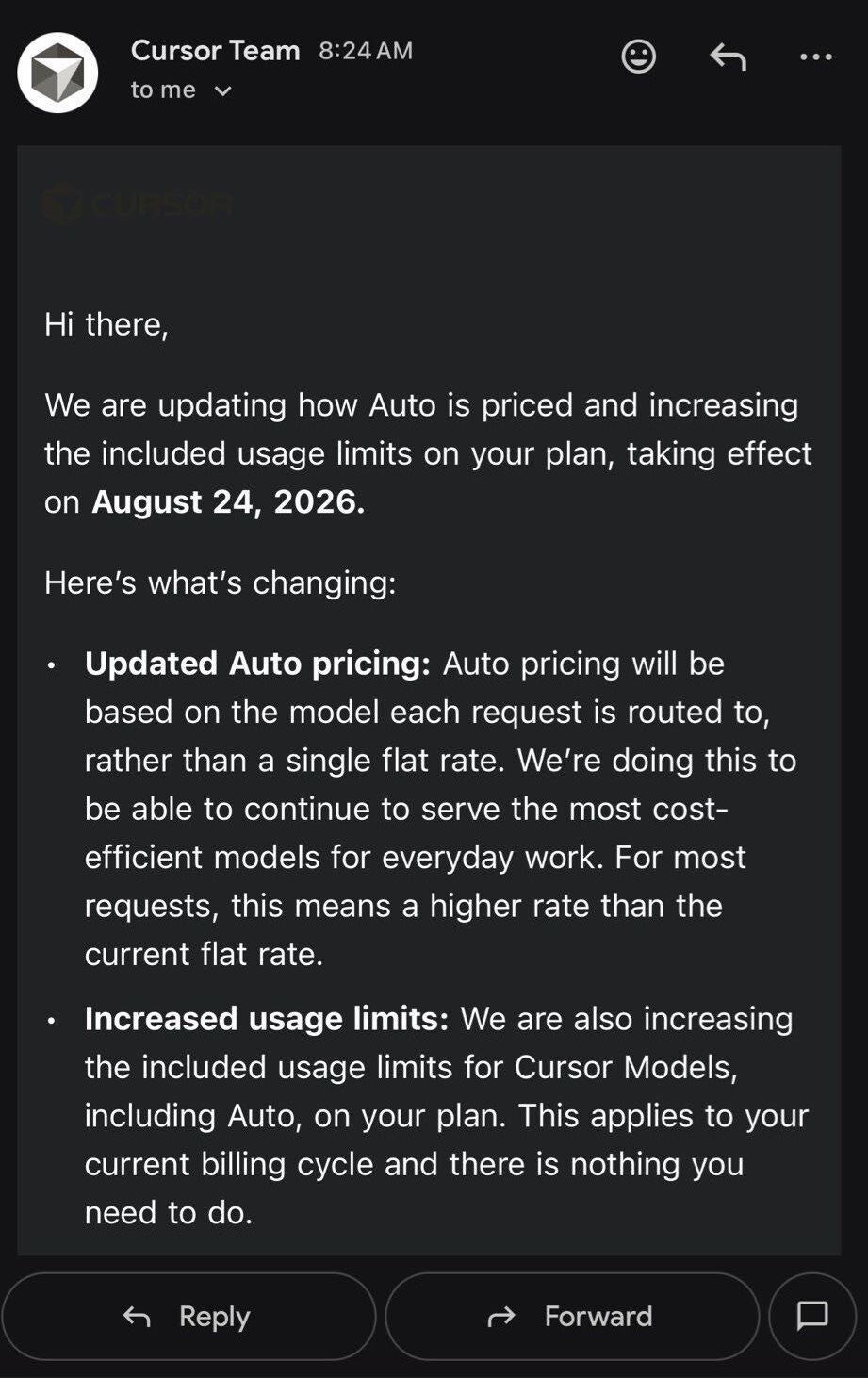Expand the 'to me' recipient details chevron
Image resolution: width=868 pixels, height=1378 pixels.
223,91
